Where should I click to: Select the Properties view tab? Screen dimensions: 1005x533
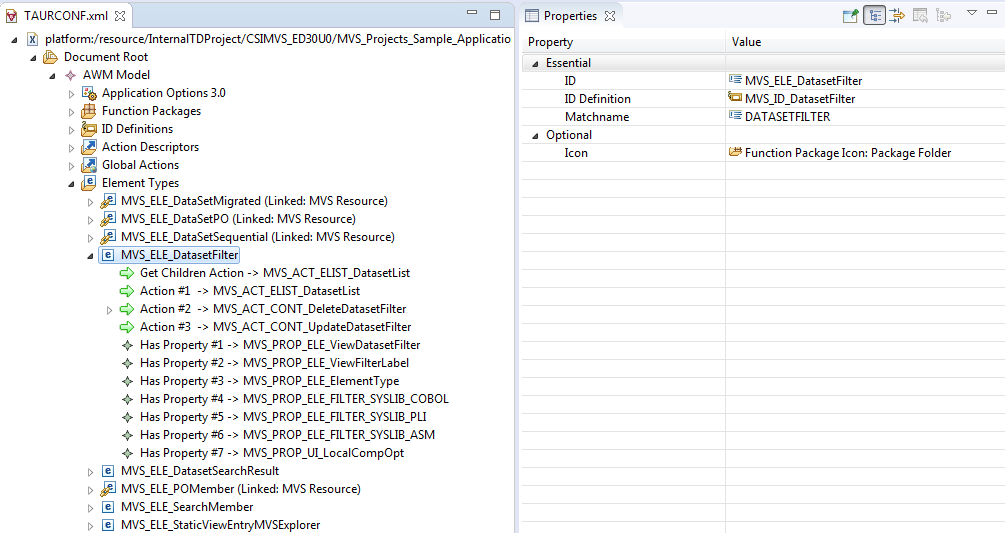coord(569,15)
